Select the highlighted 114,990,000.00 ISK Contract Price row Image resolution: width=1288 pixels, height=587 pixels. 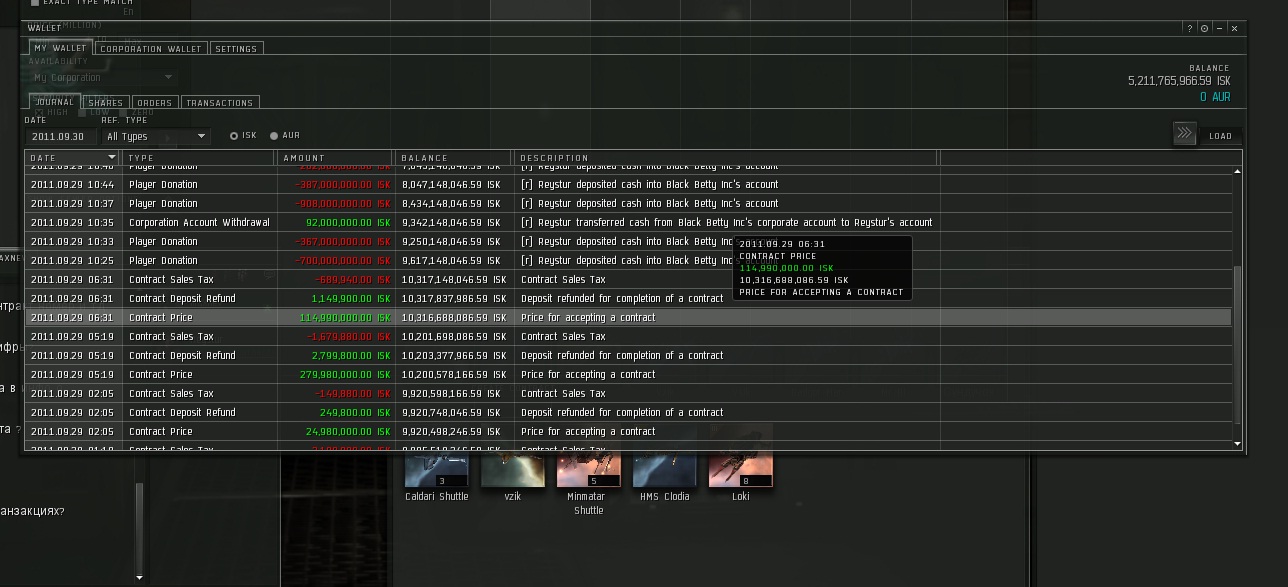pyautogui.click(x=628, y=317)
